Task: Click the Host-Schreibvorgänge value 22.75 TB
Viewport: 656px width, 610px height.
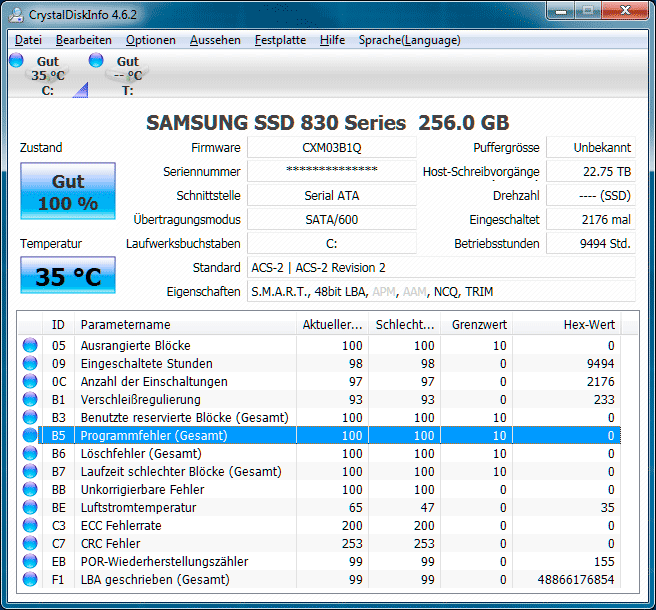Action: pos(591,172)
